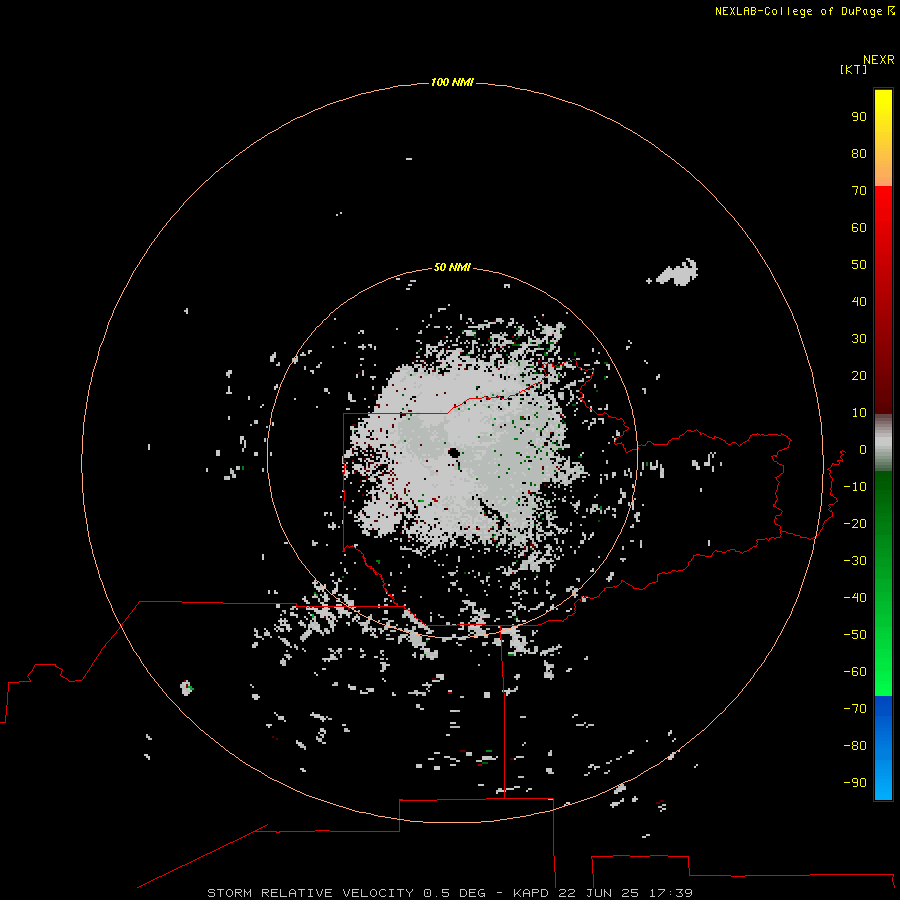Viewport: 900px width, 900px height.
Task: Select the positive 30 scale label
Action: pos(859,339)
